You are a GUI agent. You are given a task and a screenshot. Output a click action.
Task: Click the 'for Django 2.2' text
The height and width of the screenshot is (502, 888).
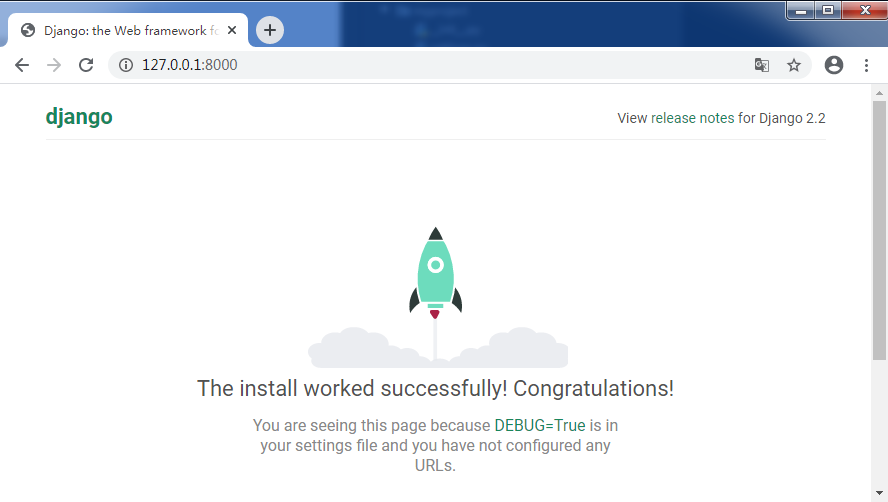[x=782, y=118]
